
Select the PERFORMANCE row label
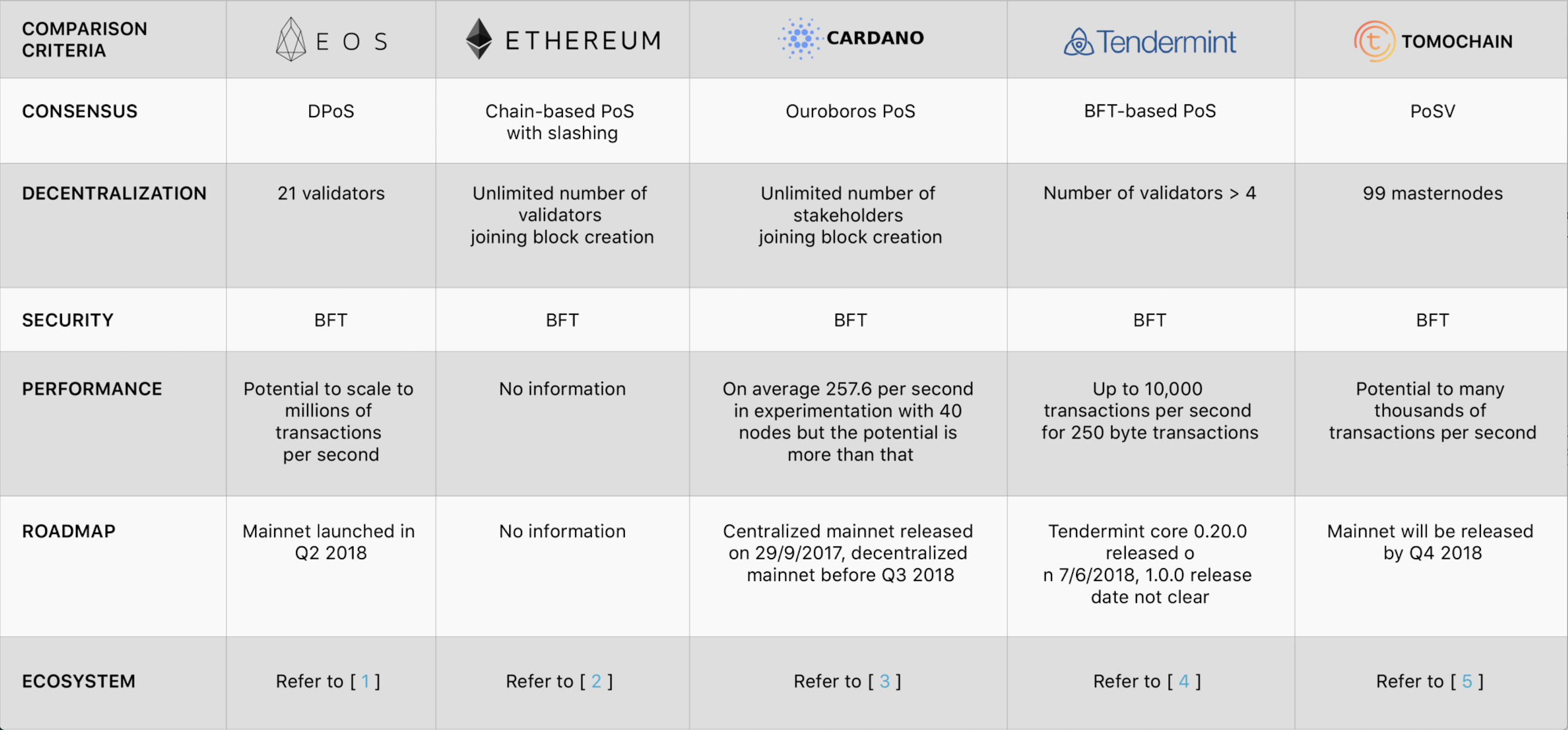92,389
